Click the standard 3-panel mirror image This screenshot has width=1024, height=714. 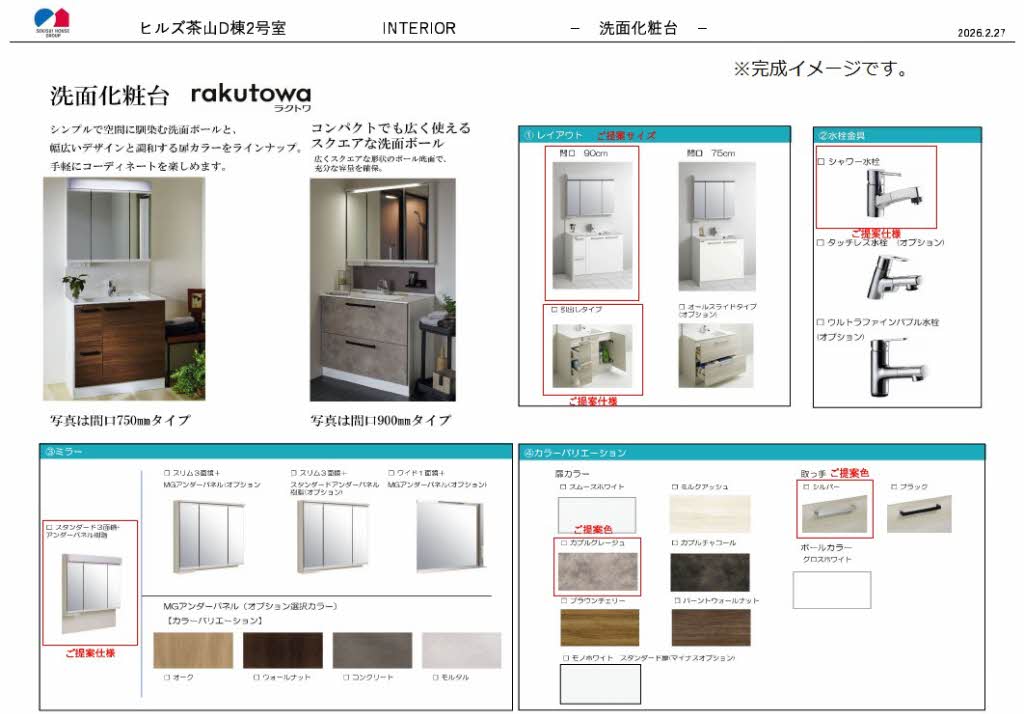91,593
